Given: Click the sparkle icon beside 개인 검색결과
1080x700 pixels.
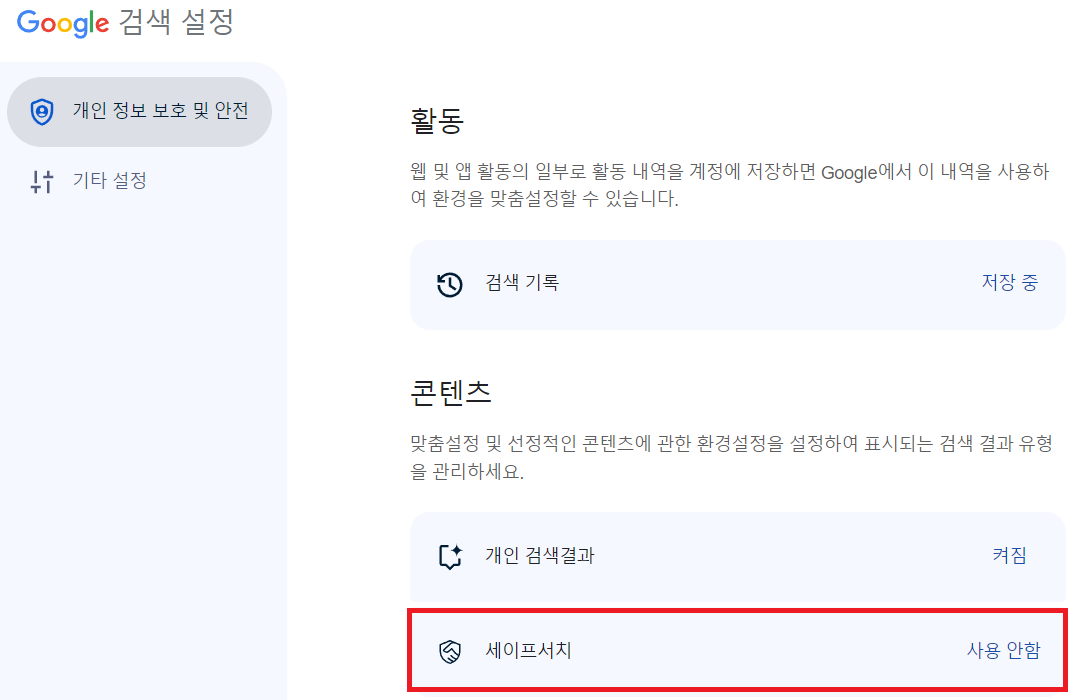Looking at the screenshot, I should [x=449, y=555].
